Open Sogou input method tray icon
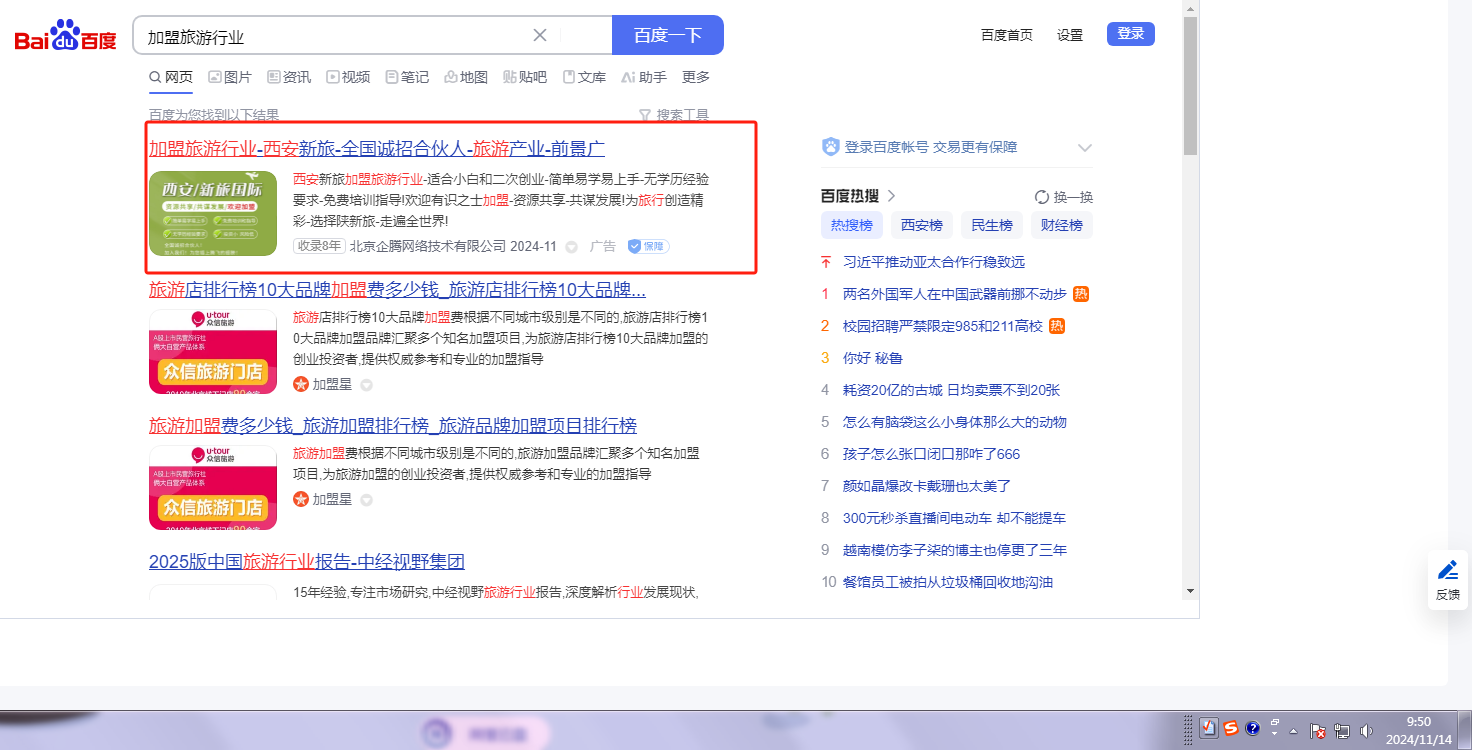Image resolution: width=1472 pixels, height=750 pixels. coord(1231,729)
